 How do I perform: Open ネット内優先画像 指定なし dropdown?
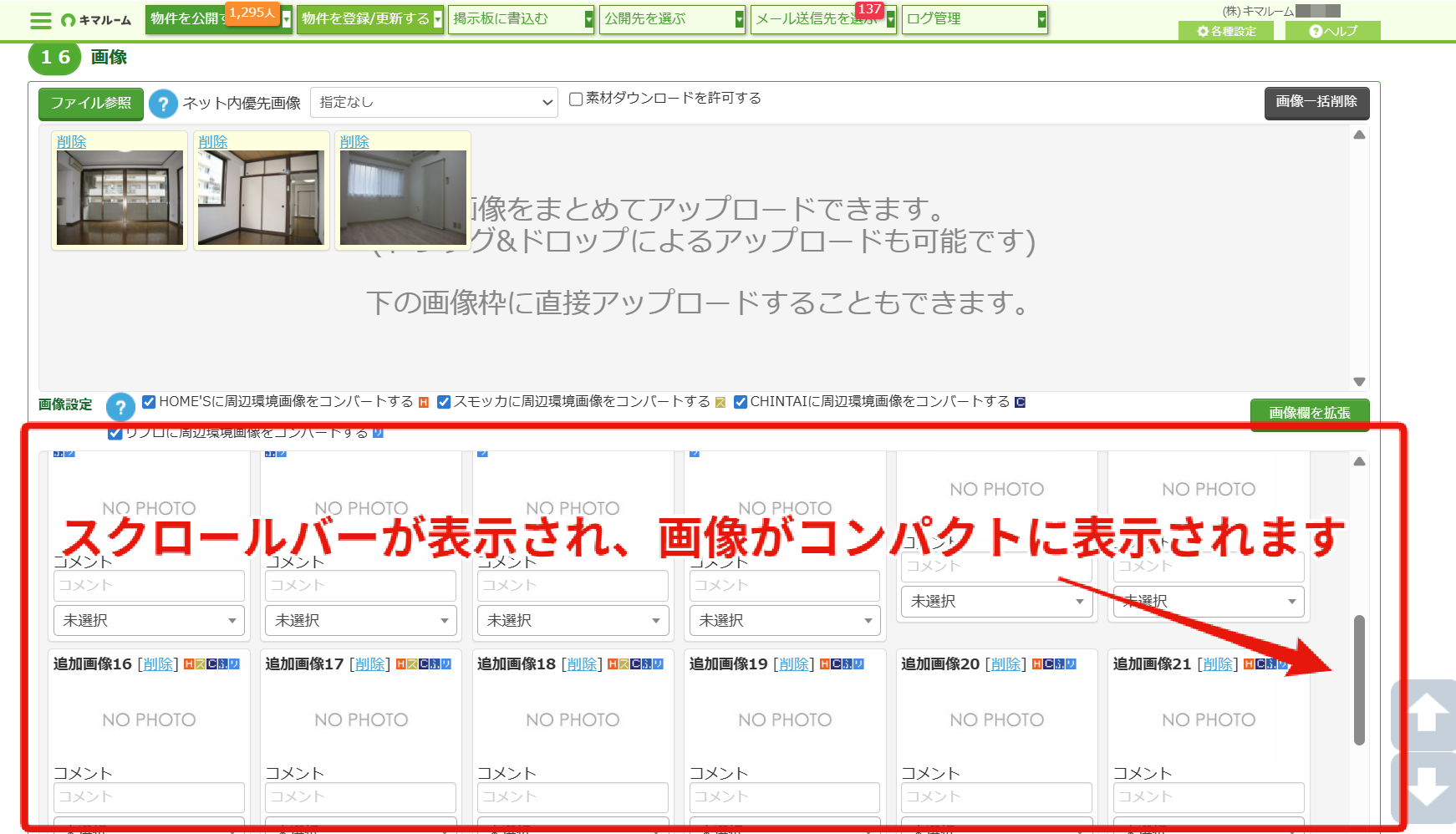(434, 103)
